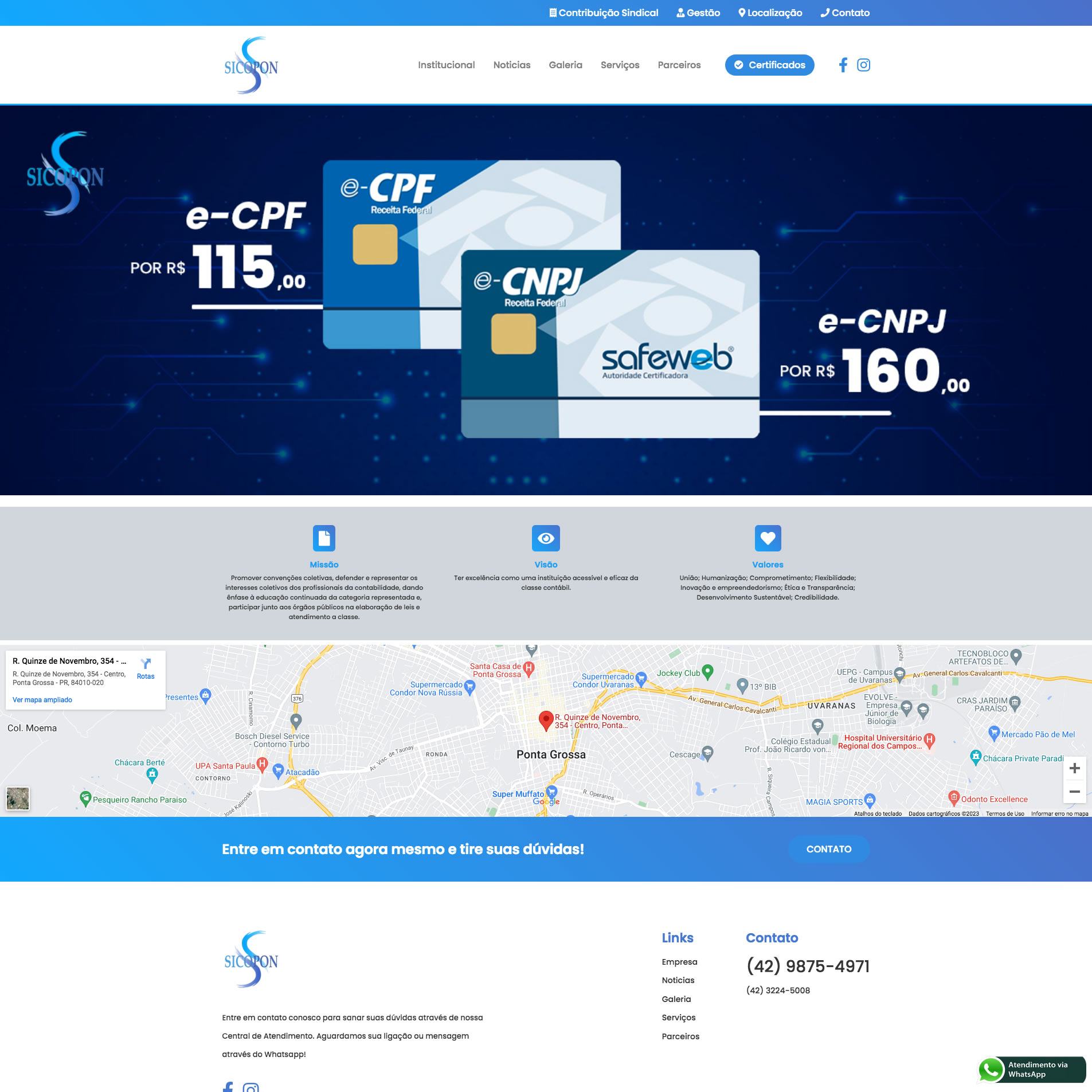Zoom out on the map
Screen dimensions: 1092x1092
[1075, 792]
